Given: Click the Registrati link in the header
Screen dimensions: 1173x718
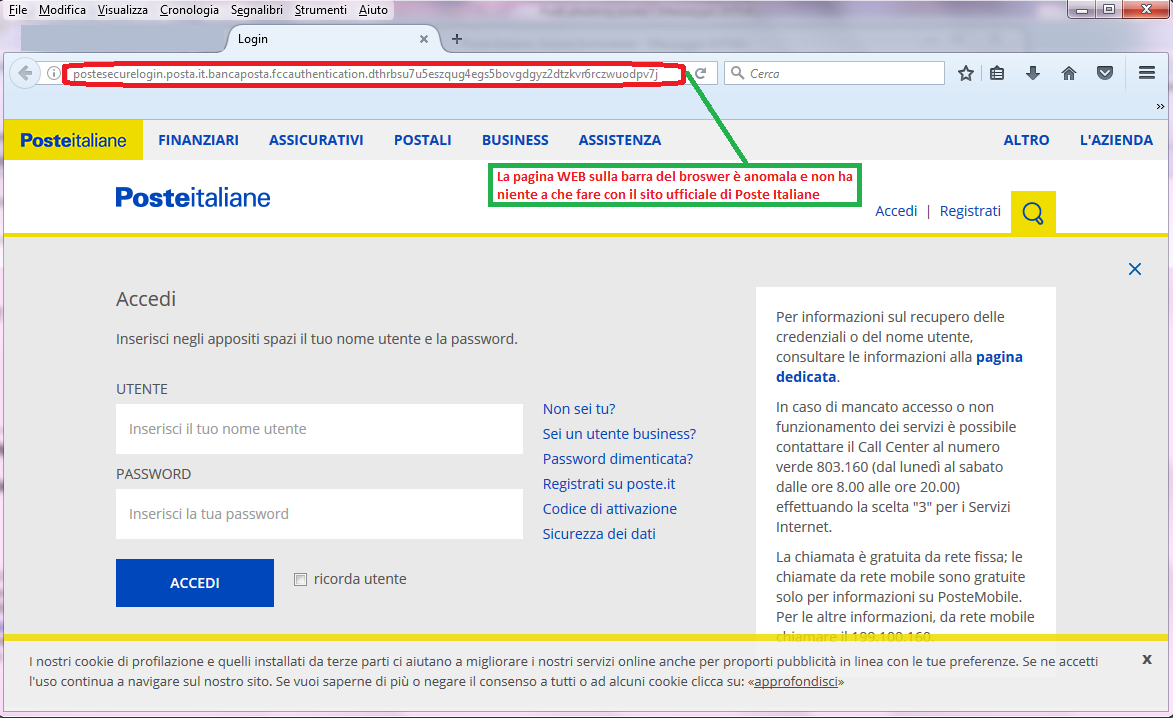Looking at the screenshot, I should [970, 211].
